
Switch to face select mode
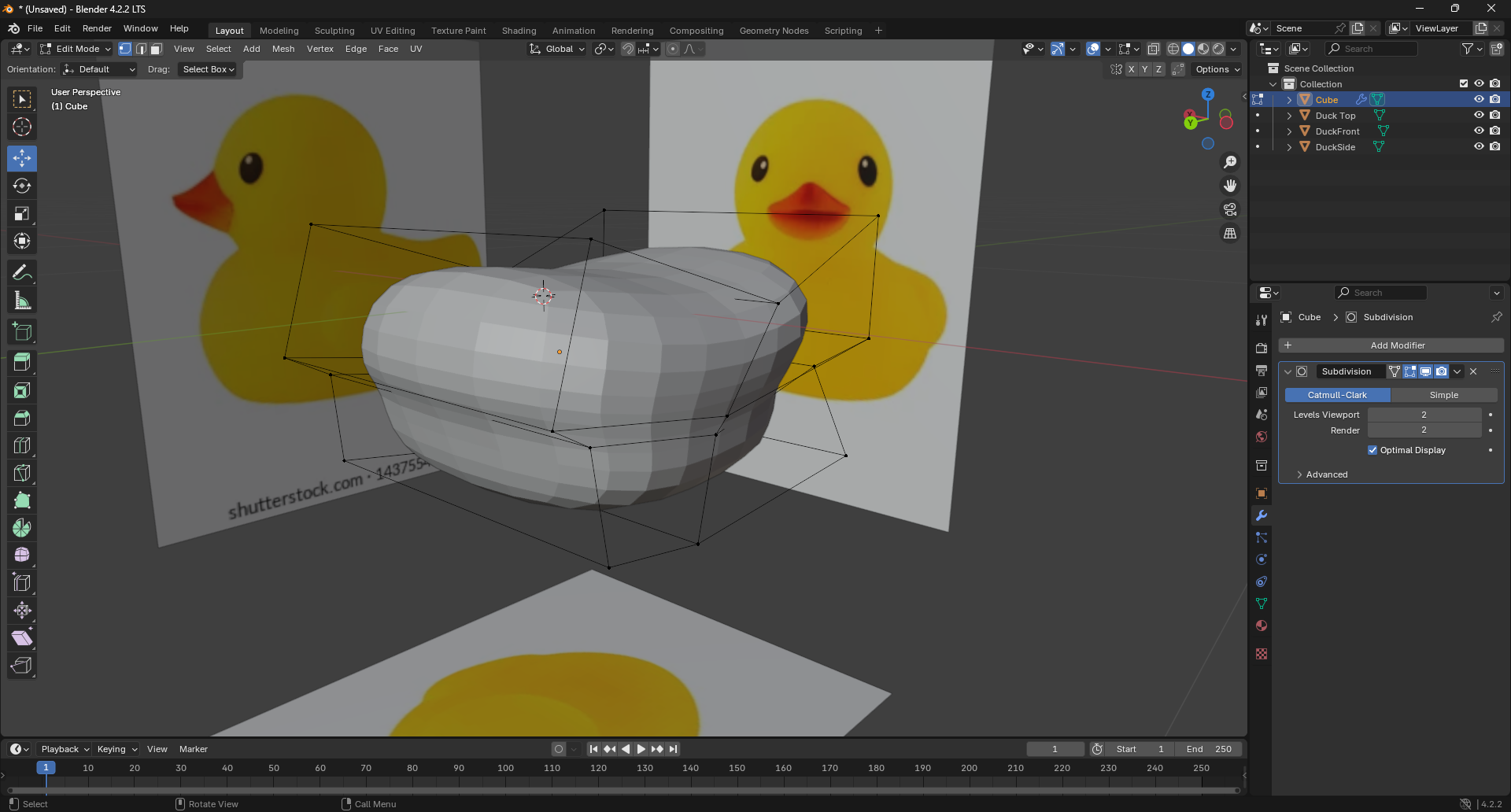[x=157, y=49]
